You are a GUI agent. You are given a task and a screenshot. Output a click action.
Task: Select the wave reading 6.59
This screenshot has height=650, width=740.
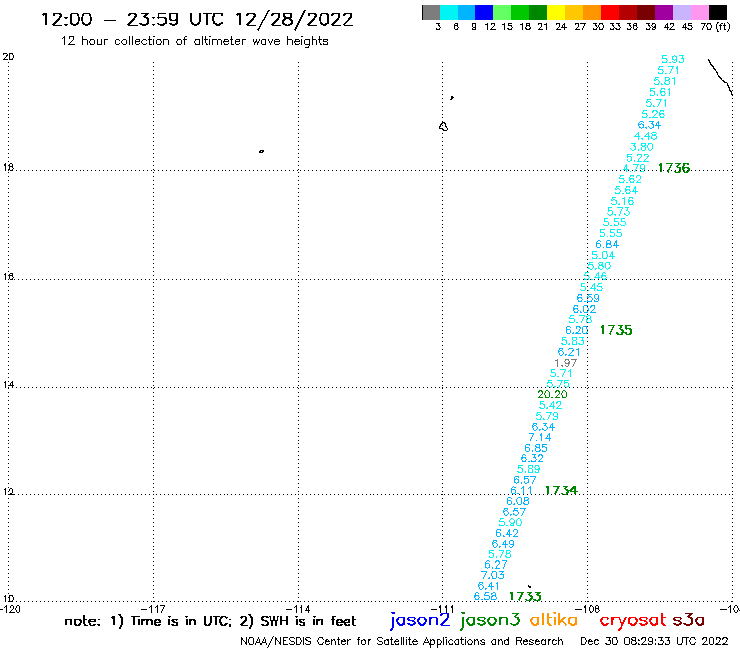588,298
